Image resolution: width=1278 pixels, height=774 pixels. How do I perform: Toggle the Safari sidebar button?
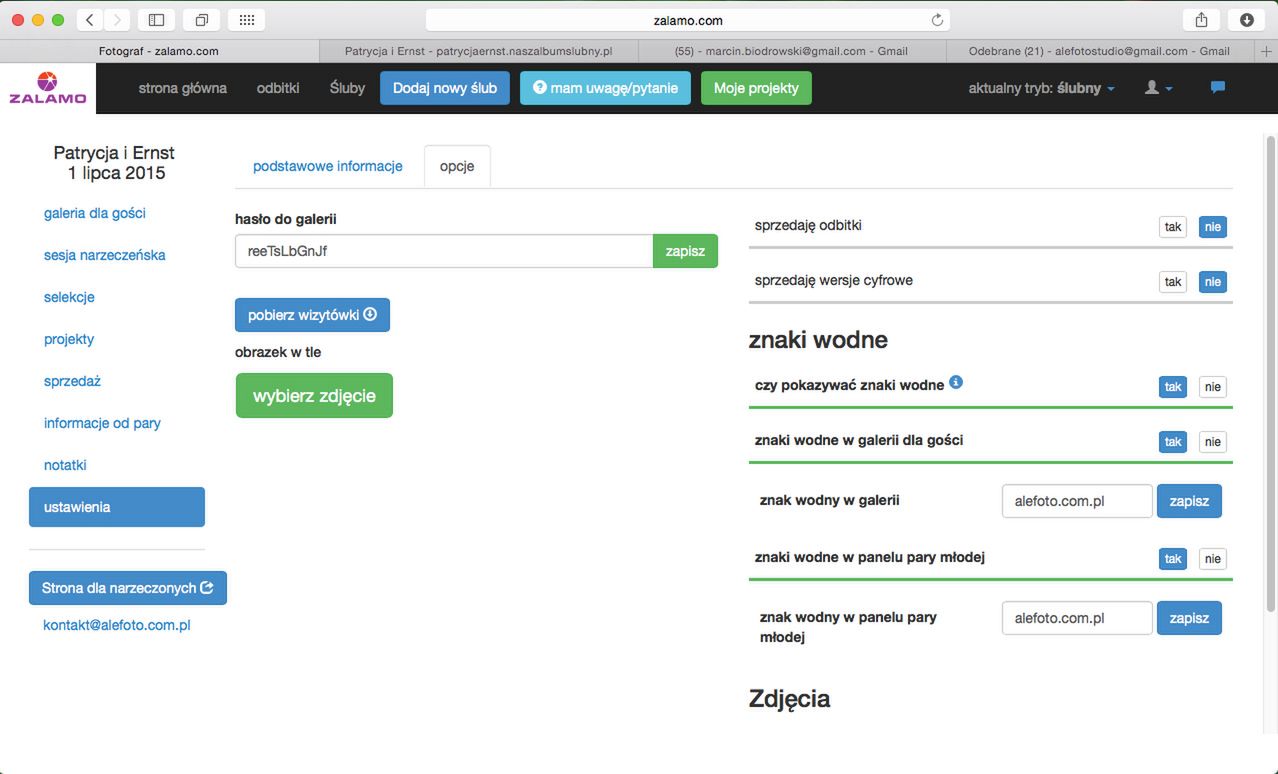click(156, 20)
